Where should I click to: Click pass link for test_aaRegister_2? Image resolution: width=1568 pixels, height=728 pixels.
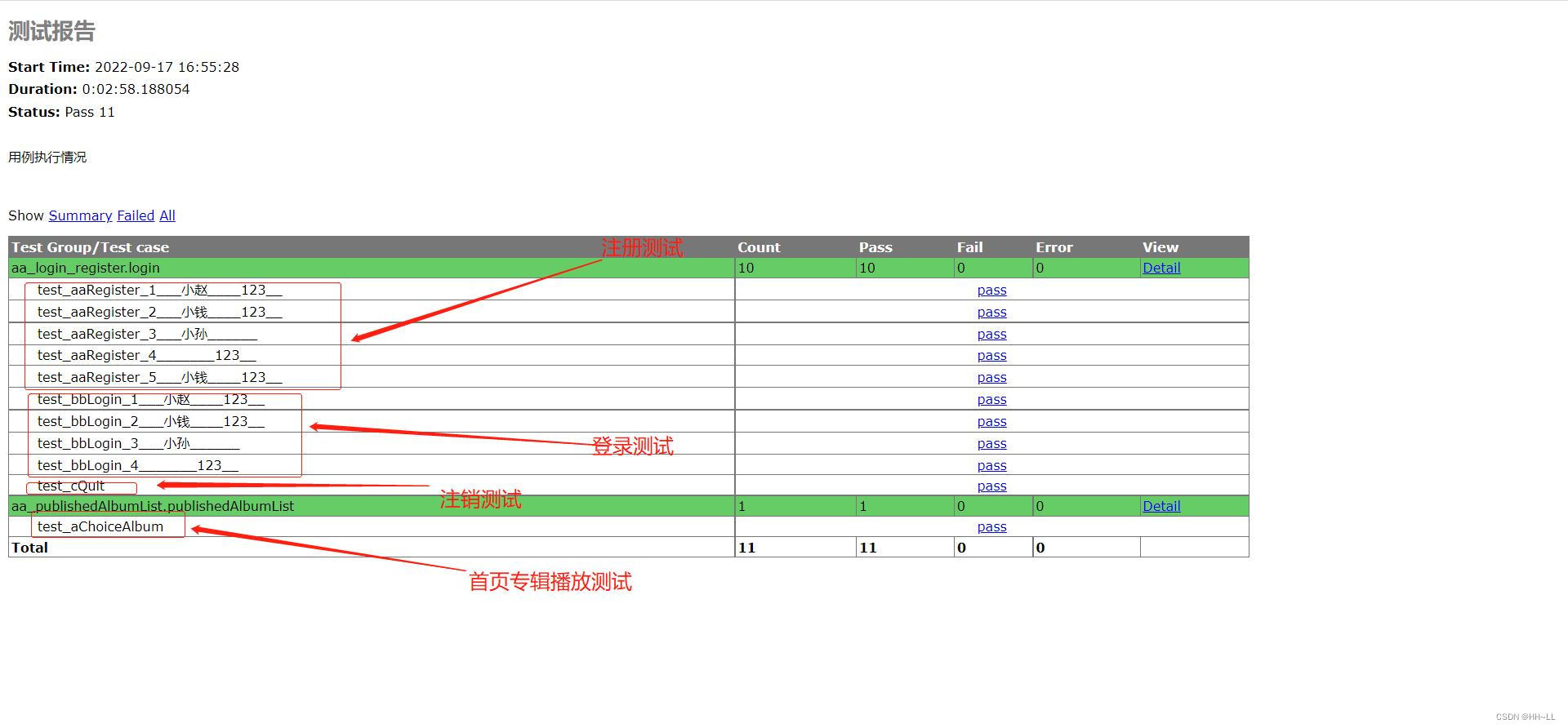[991, 312]
